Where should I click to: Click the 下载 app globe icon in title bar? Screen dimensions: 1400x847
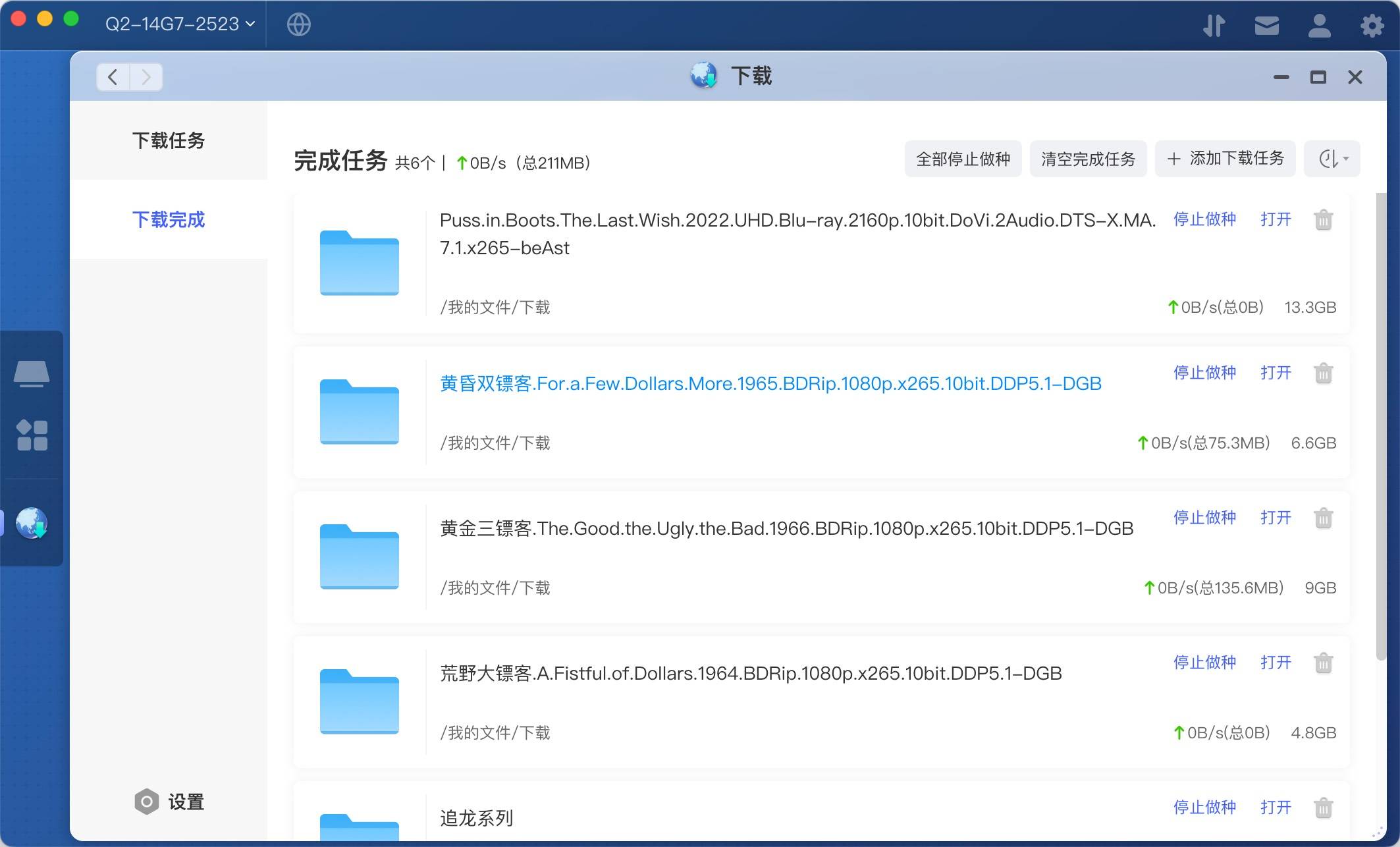click(x=703, y=76)
